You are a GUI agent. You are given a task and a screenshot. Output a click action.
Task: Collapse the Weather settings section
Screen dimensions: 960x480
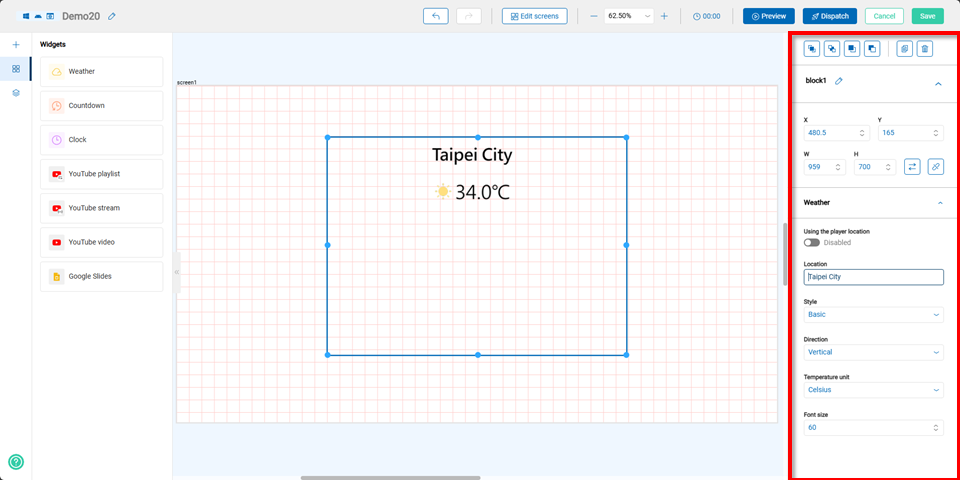point(939,202)
